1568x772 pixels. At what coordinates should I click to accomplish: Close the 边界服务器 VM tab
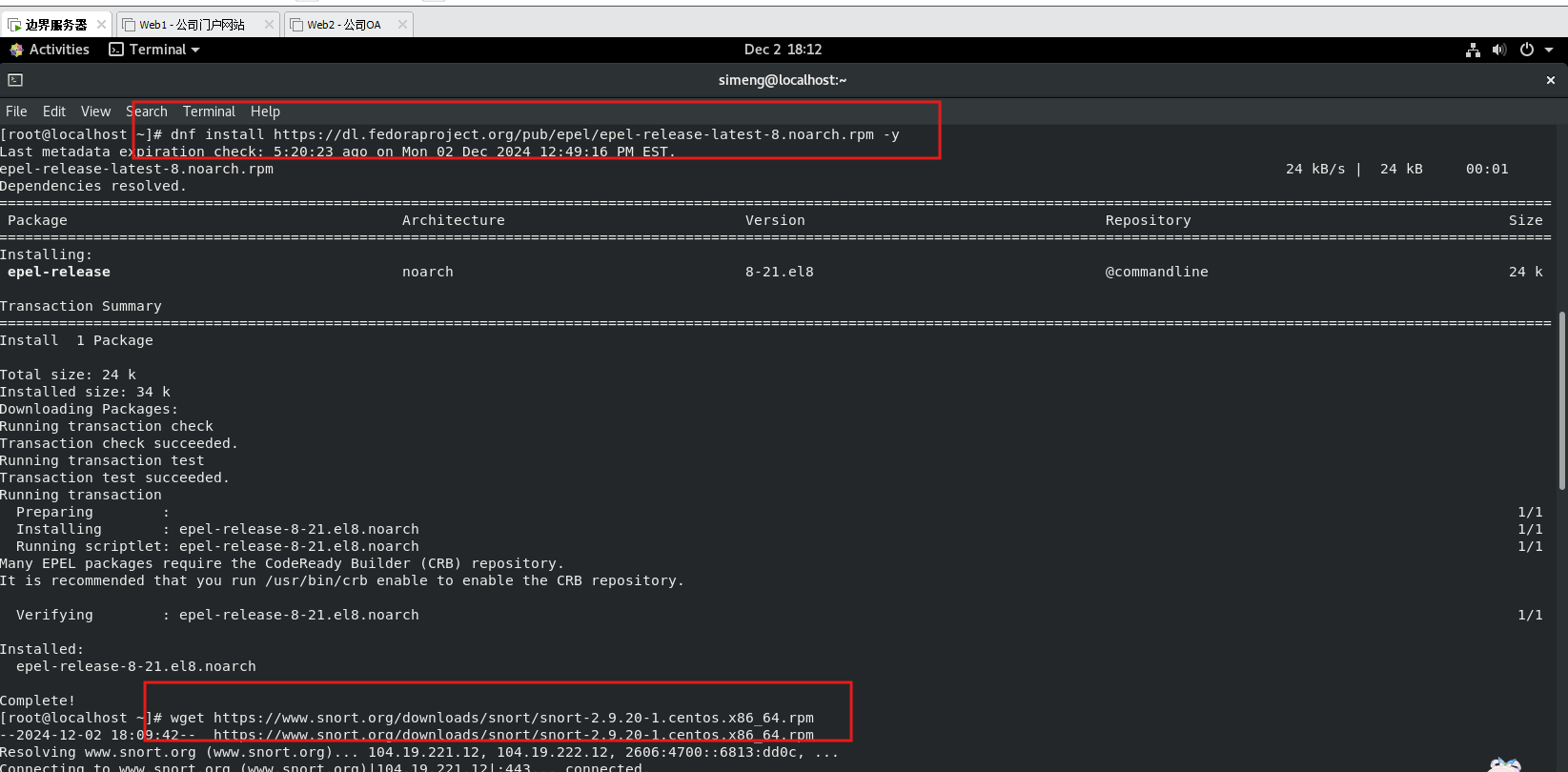101,25
